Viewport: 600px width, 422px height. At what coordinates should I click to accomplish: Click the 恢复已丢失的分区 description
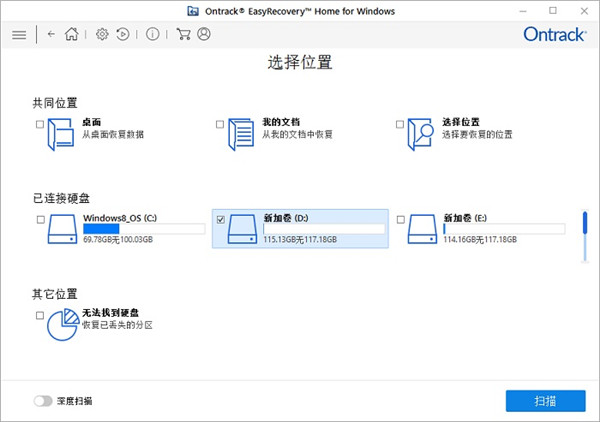117,325
